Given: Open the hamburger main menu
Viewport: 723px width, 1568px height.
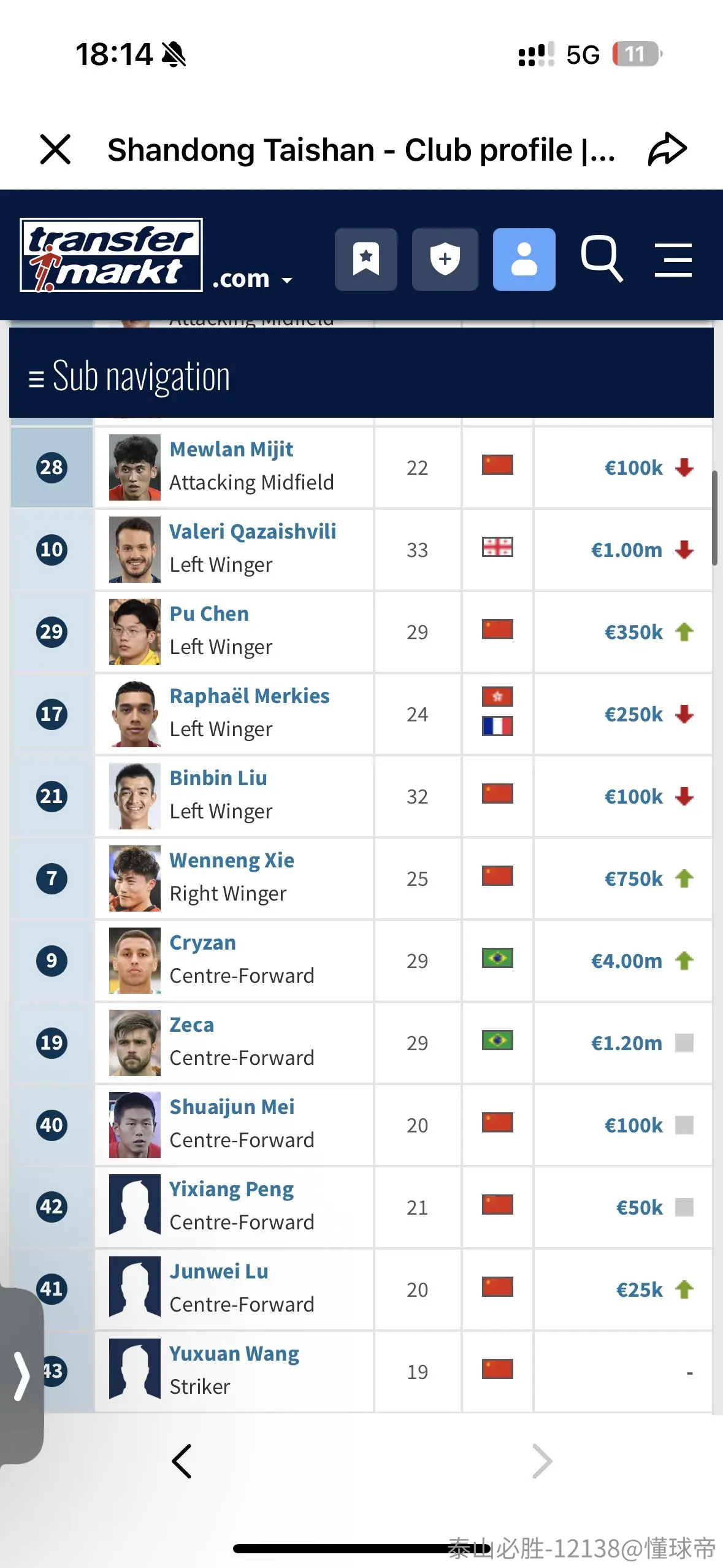Looking at the screenshot, I should click(x=673, y=259).
